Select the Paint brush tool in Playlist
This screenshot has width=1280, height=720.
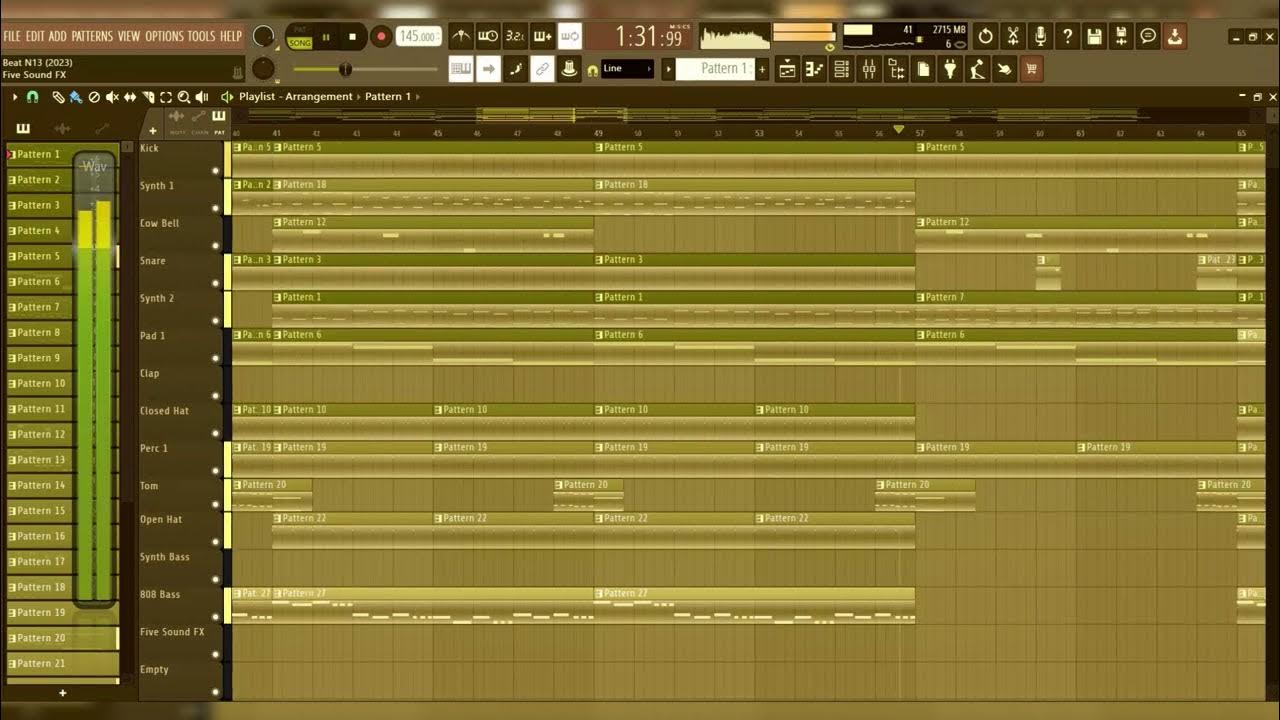(x=75, y=97)
